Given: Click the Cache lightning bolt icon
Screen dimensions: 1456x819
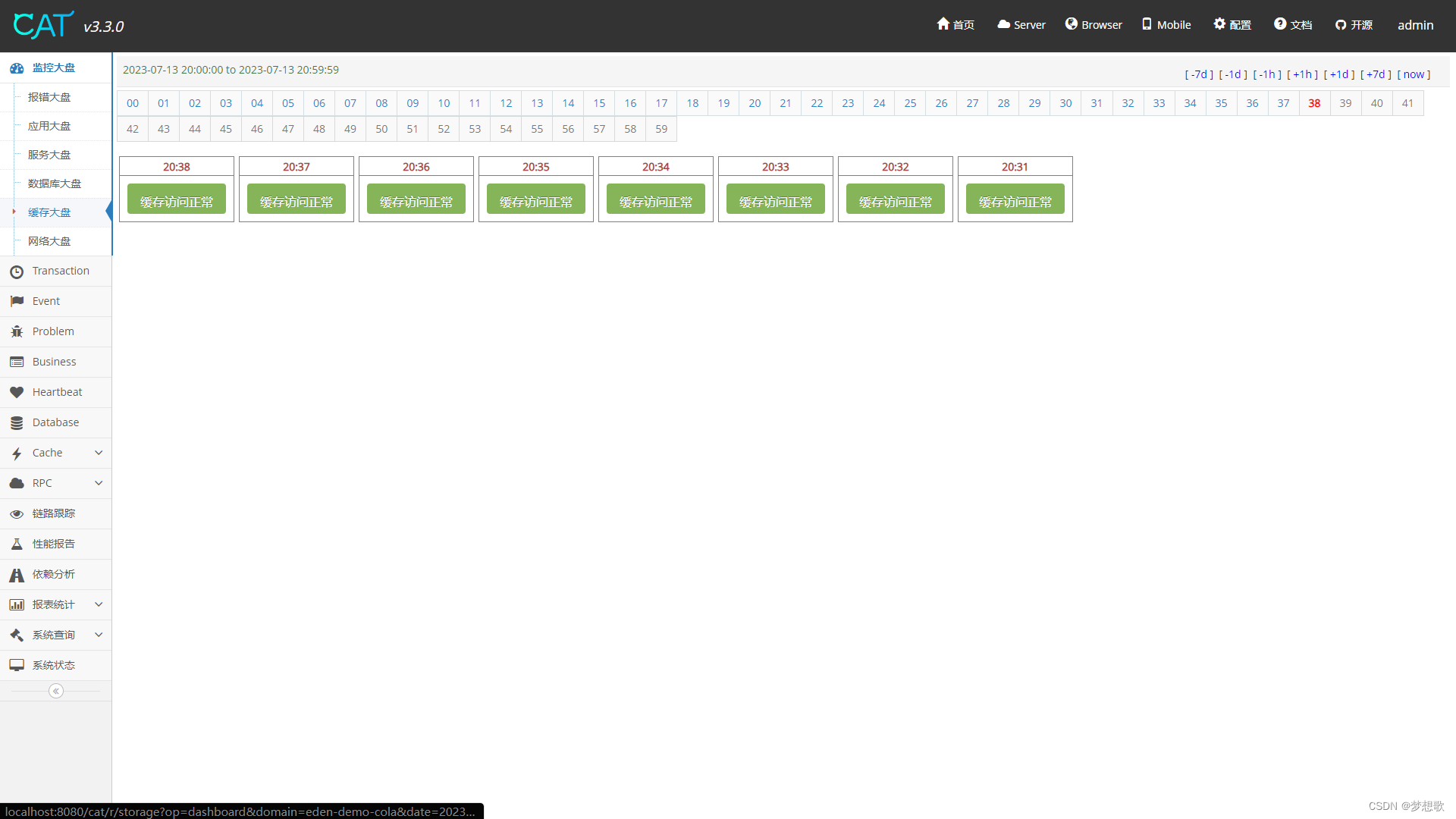Looking at the screenshot, I should [17, 453].
